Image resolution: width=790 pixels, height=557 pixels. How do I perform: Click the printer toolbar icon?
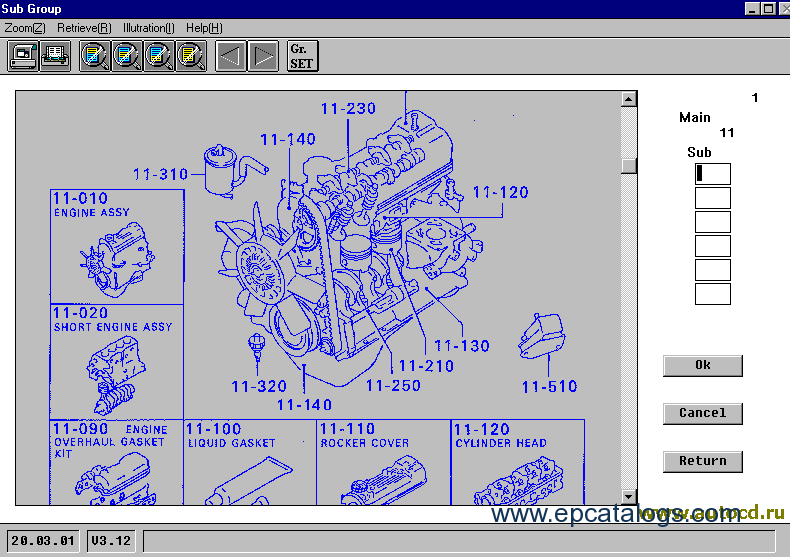55,56
